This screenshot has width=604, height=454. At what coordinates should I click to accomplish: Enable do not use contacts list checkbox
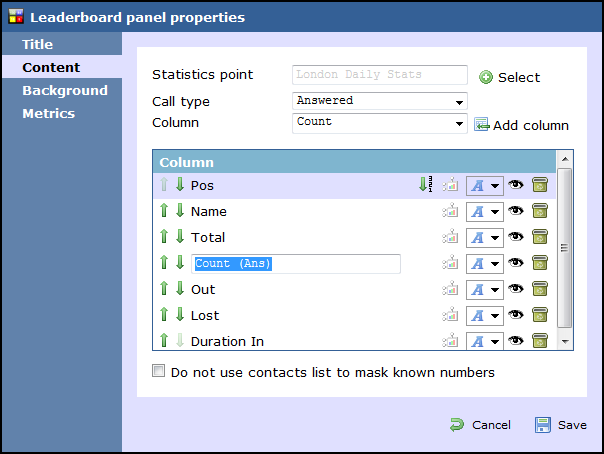click(x=158, y=371)
